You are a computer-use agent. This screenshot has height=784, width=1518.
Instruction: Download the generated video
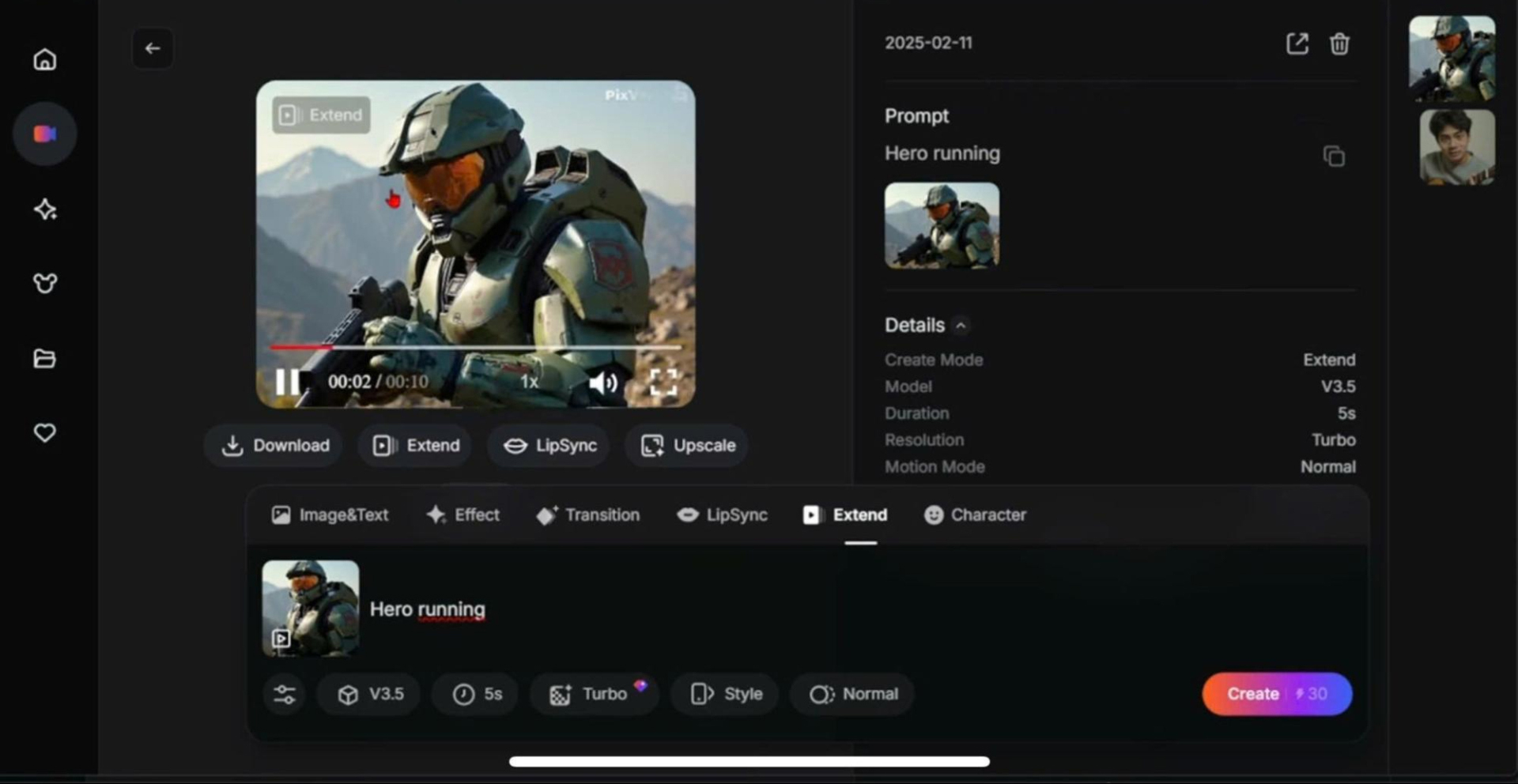pos(274,446)
